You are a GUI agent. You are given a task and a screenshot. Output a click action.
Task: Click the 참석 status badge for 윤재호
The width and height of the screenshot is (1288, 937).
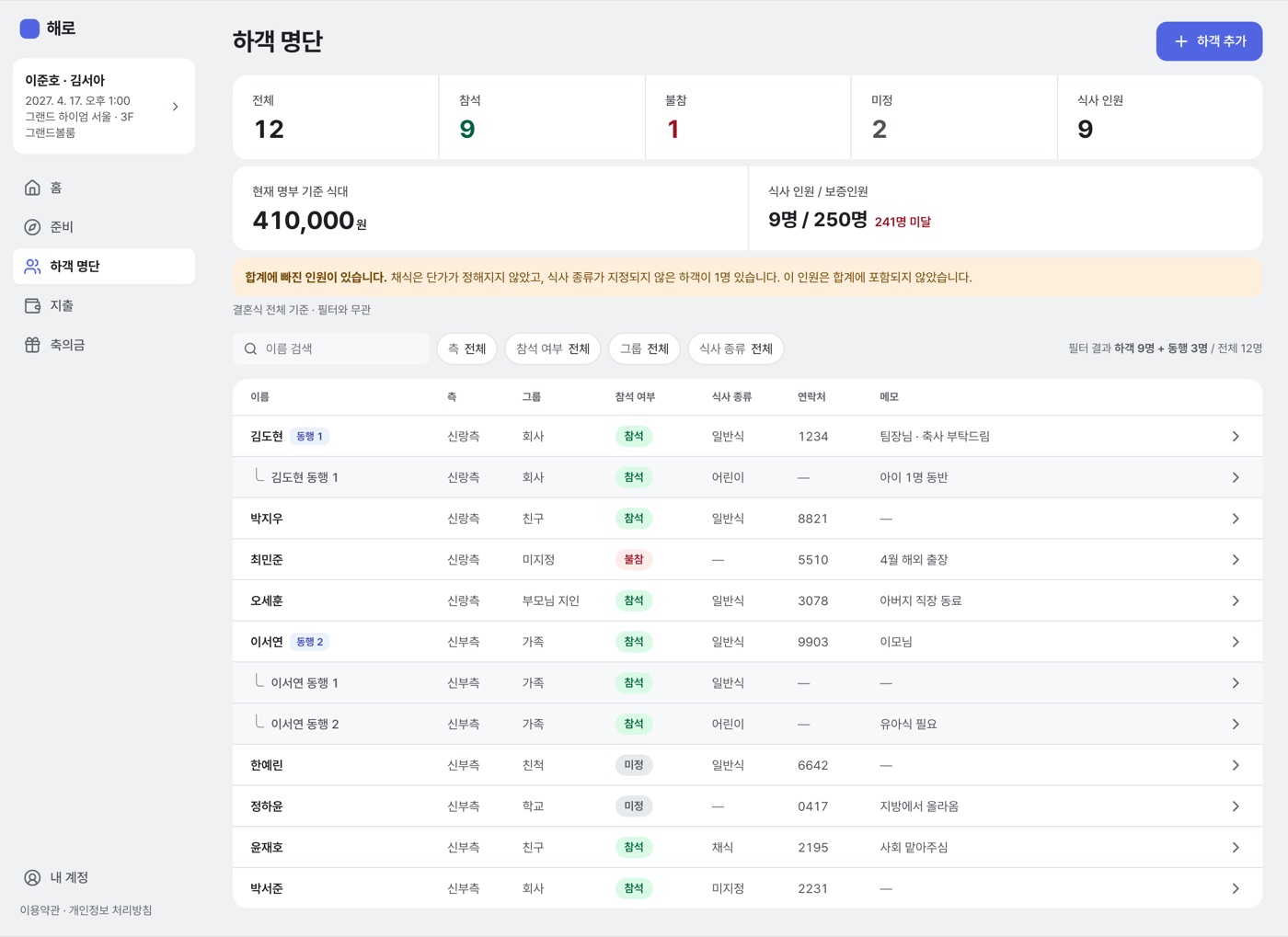point(634,848)
